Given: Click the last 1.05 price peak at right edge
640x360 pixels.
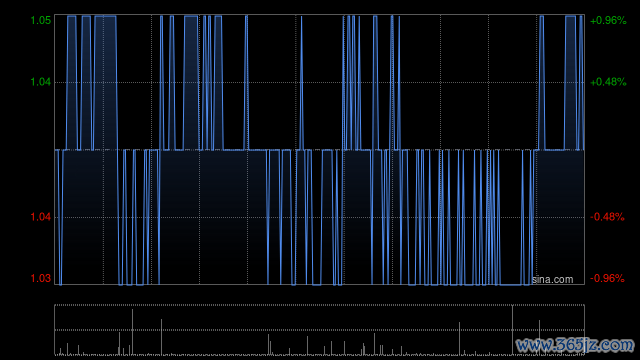Looking at the screenshot, I should pos(581,83).
